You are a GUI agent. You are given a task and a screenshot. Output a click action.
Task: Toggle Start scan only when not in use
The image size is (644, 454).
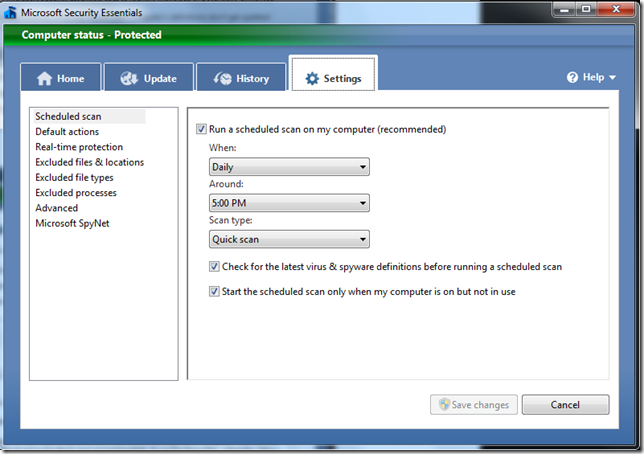[214, 292]
